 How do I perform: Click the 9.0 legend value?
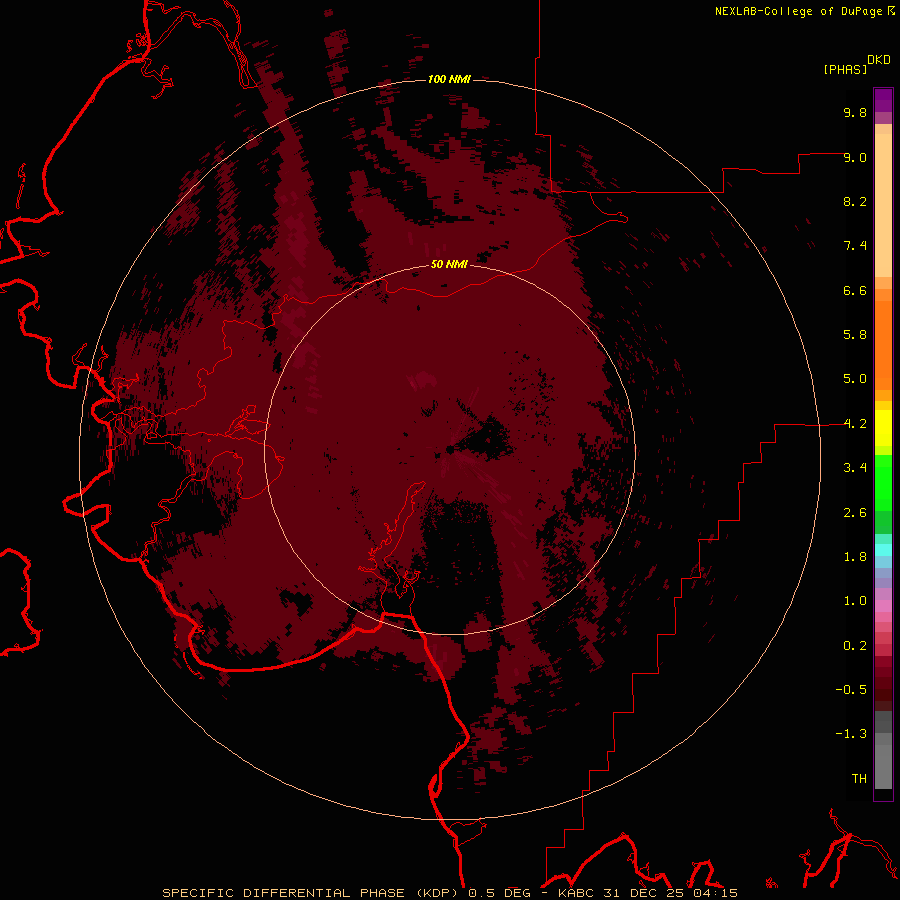tap(855, 157)
